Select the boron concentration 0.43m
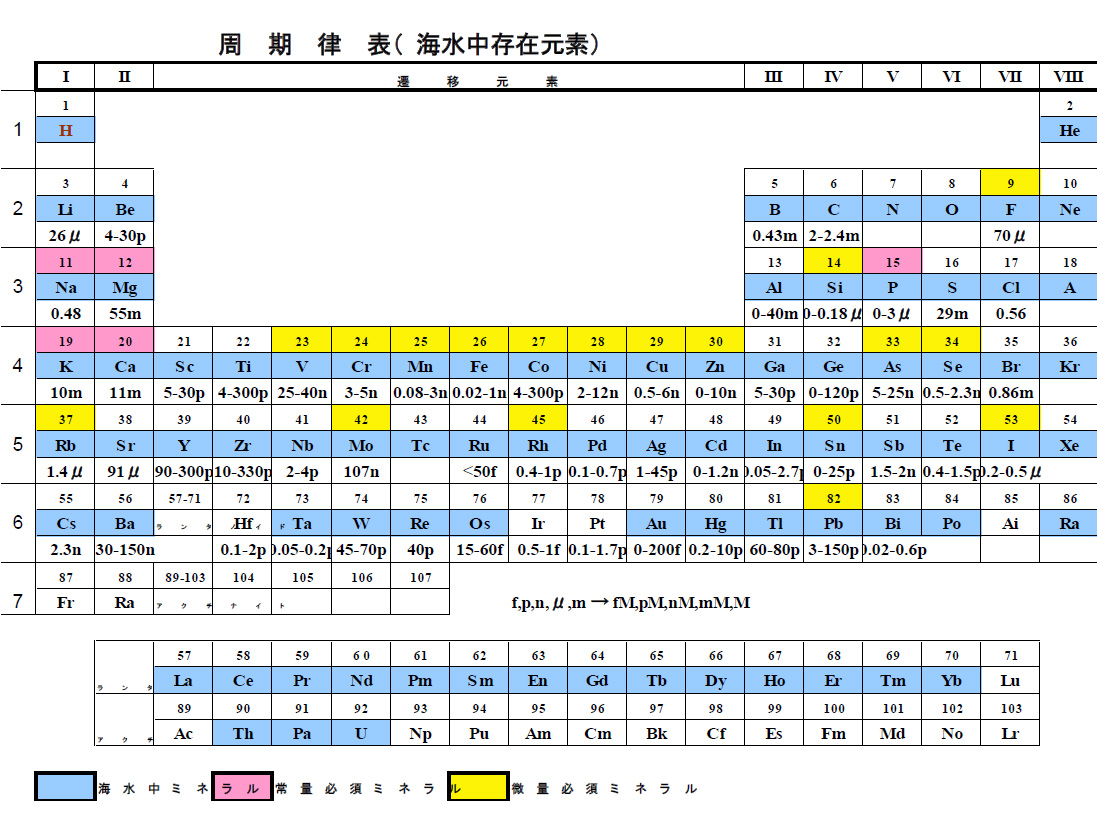 774,236
